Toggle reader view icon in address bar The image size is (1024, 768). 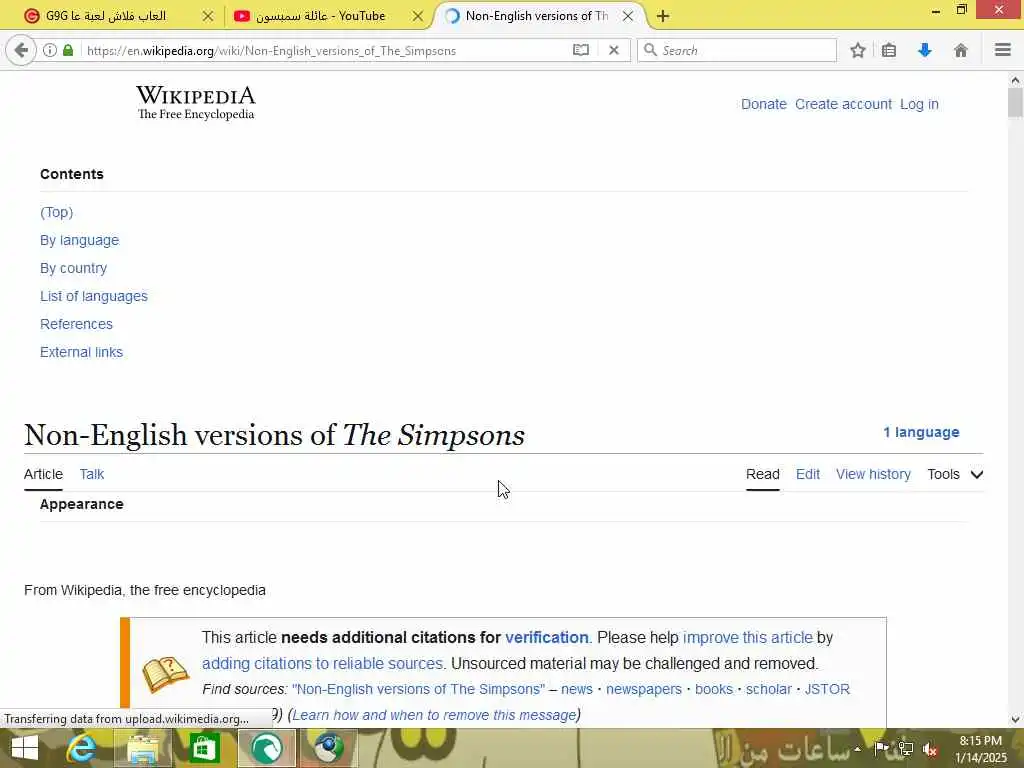(x=581, y=50)
